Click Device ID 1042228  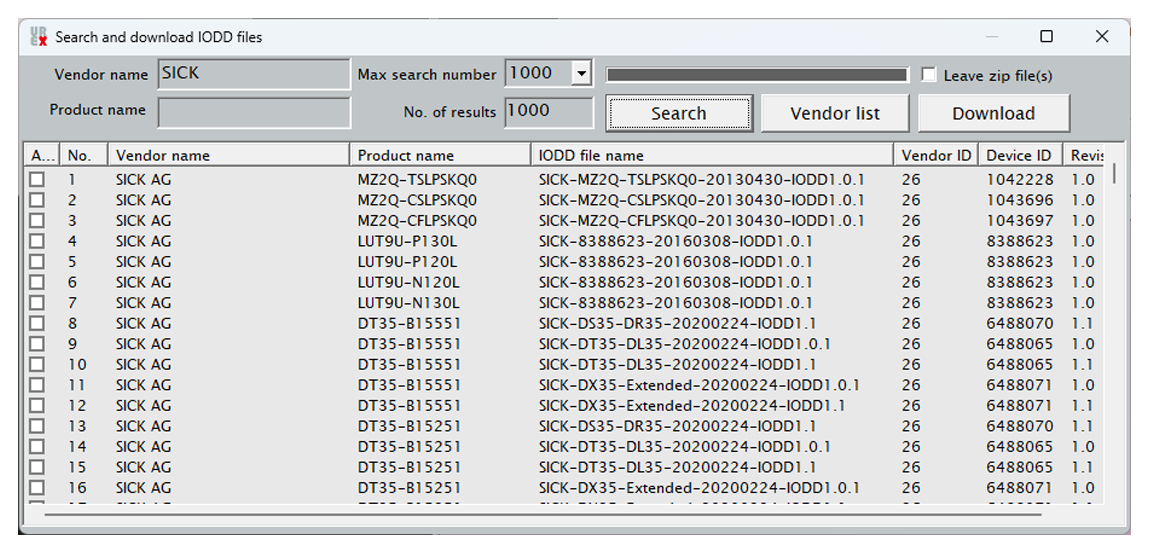1019,180
